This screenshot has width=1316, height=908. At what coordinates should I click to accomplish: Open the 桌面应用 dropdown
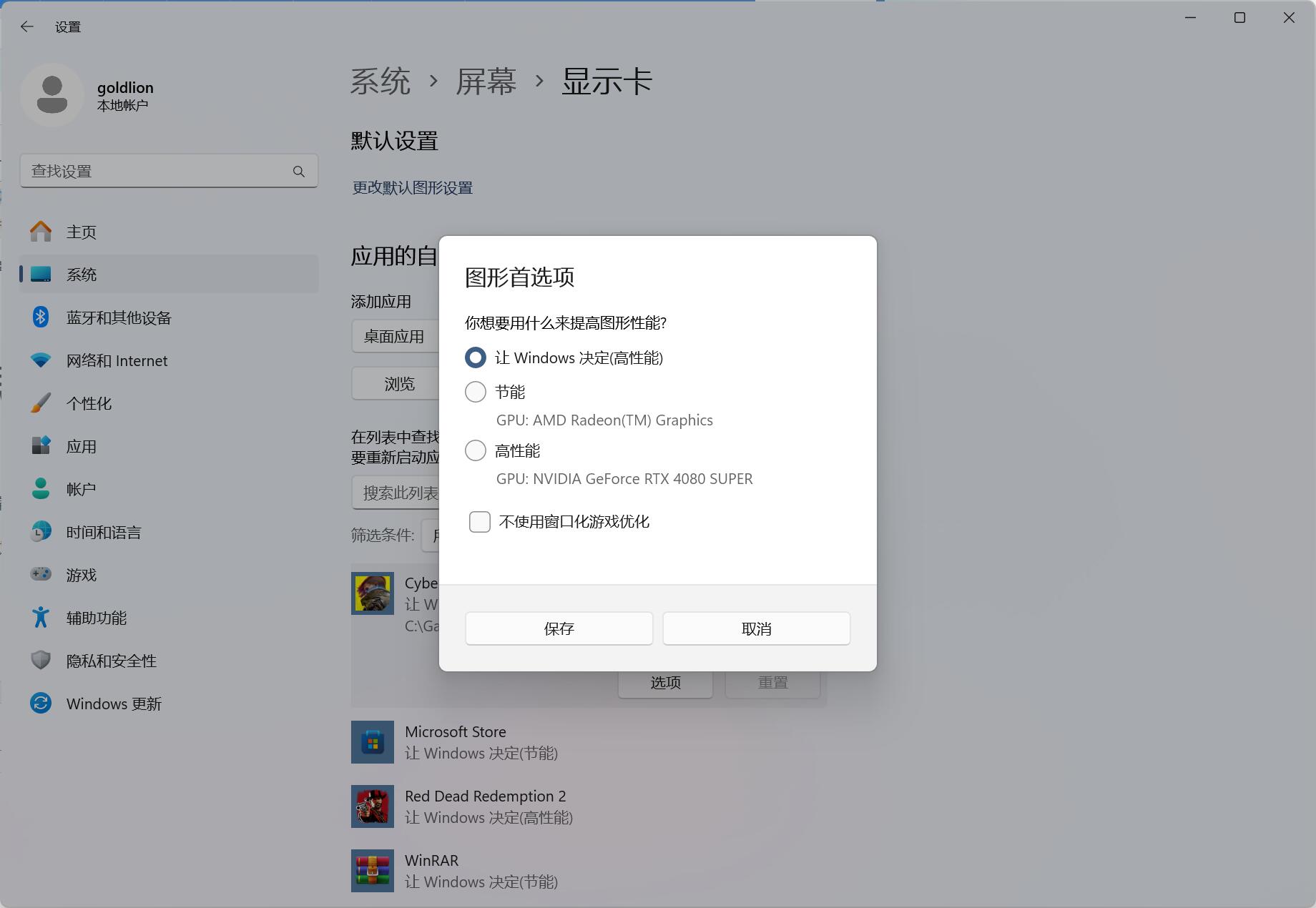[x=395, y=336]
